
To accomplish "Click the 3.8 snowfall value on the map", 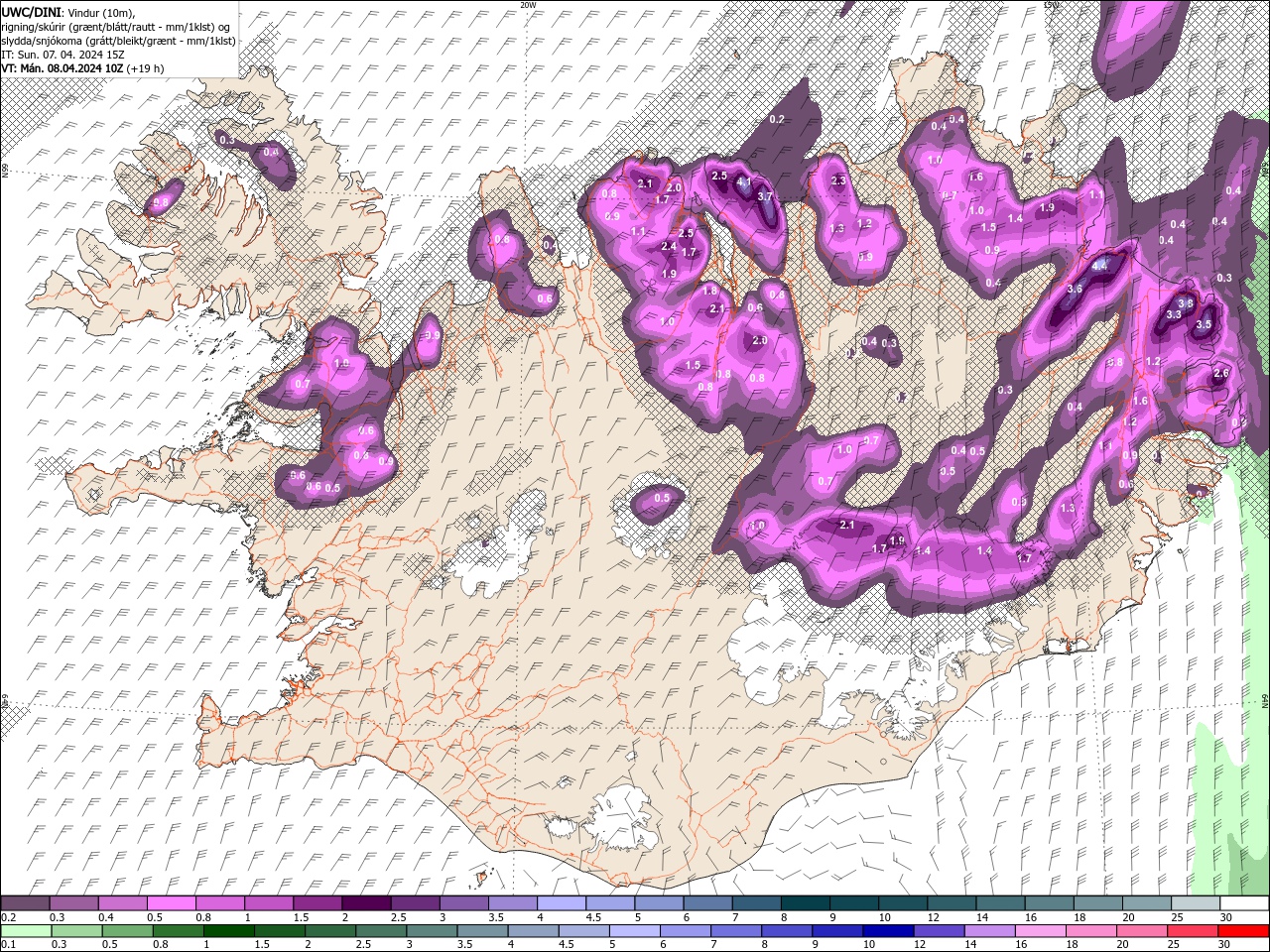I will (x=1185, y=303).
